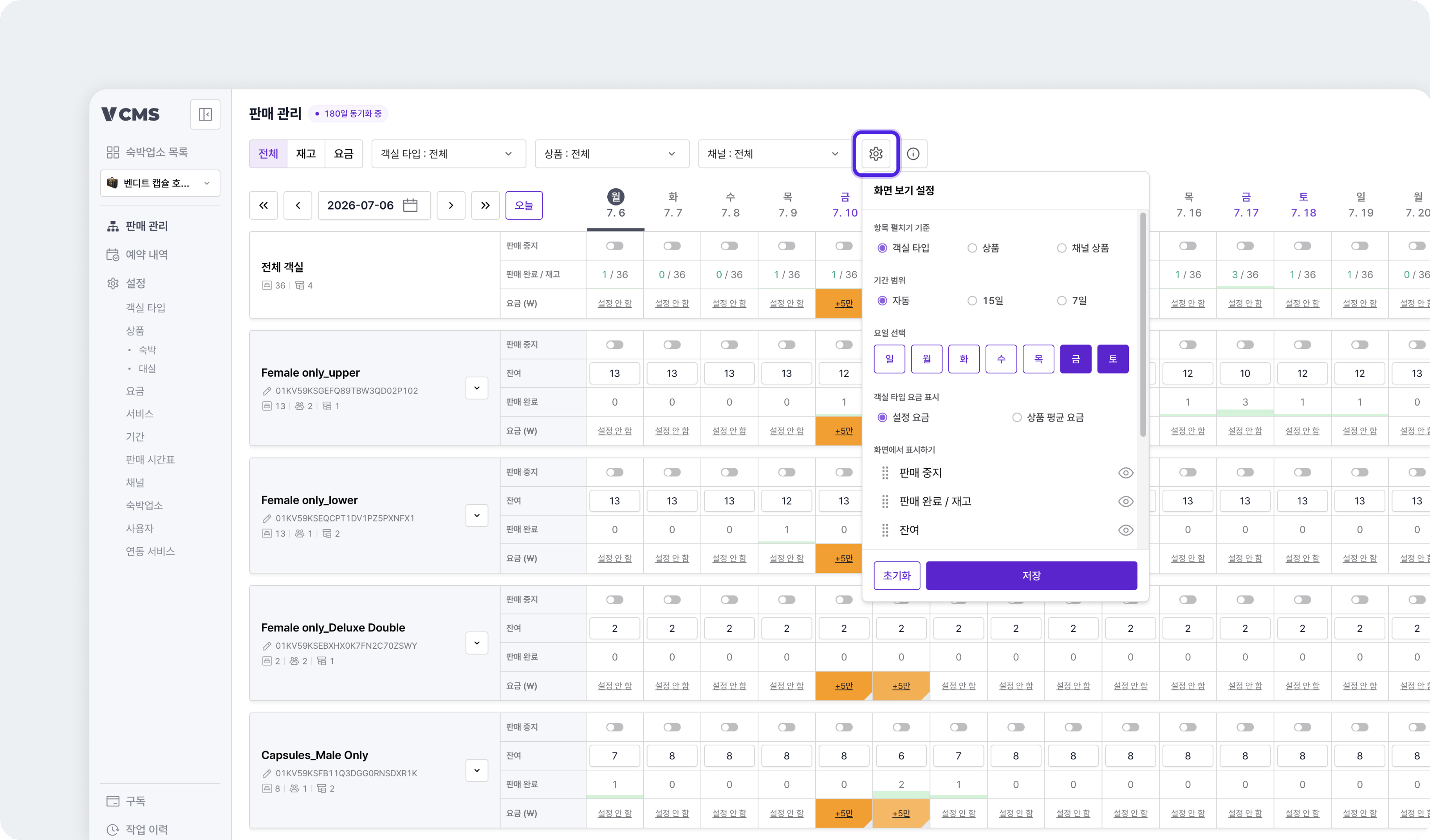This screenshot has width=1430, height=840.
Task: Select 상품 평균 요금 radio
Action: coord(1017,418)
